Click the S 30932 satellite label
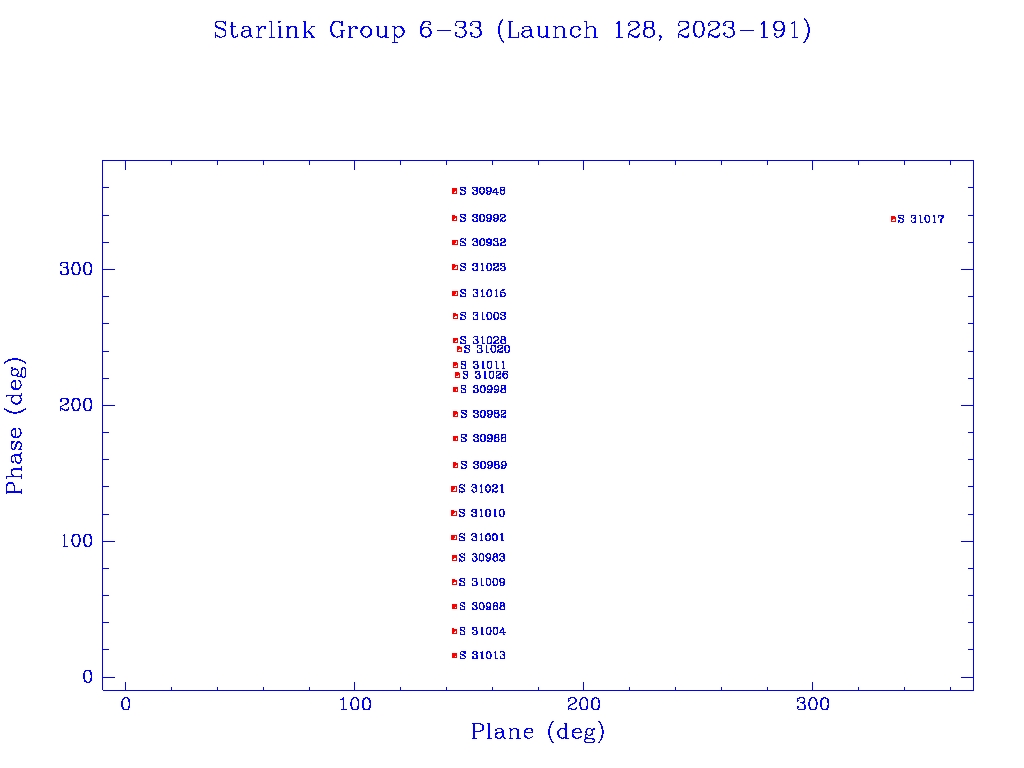This screenshot has width=1024, height=768. pyautogui.click(x=483, y=242)
